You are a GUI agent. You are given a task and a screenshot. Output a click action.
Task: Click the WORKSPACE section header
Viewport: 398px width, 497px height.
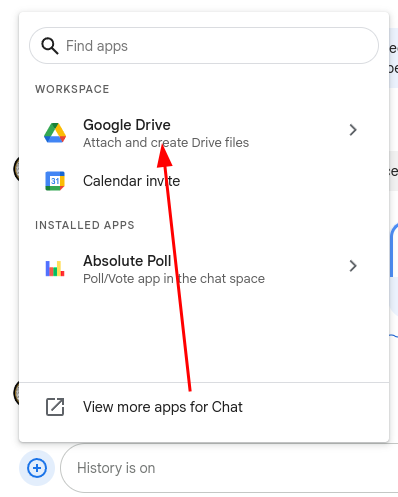click(72, 89)
